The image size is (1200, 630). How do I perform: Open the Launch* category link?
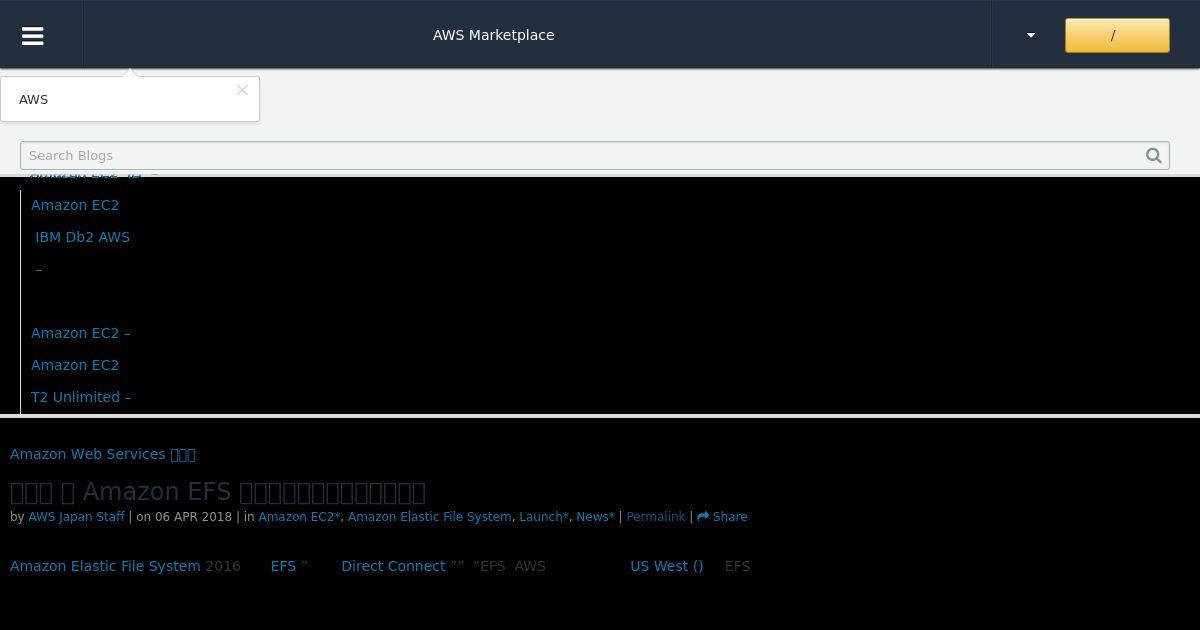coord(543,517)
